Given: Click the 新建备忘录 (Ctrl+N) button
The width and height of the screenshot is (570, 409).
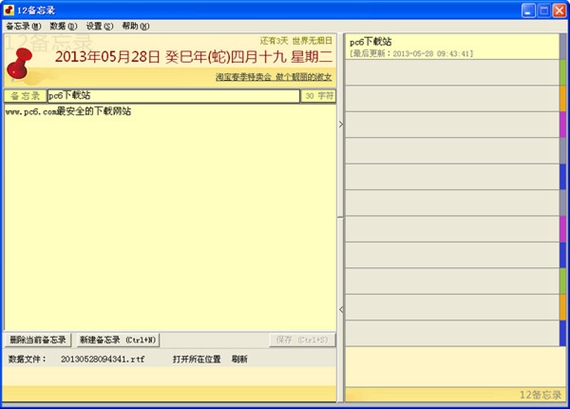Looking at the screenshot, I should [x=118, y=340].
